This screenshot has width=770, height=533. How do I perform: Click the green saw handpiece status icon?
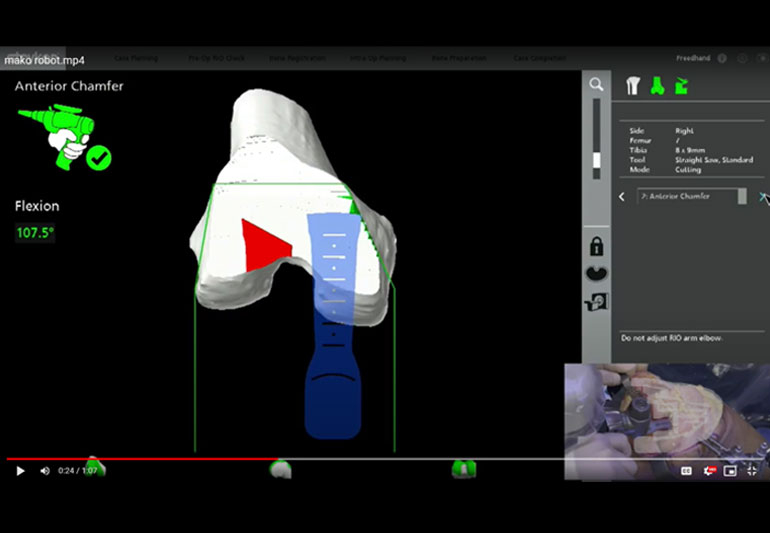click(56, 137)
